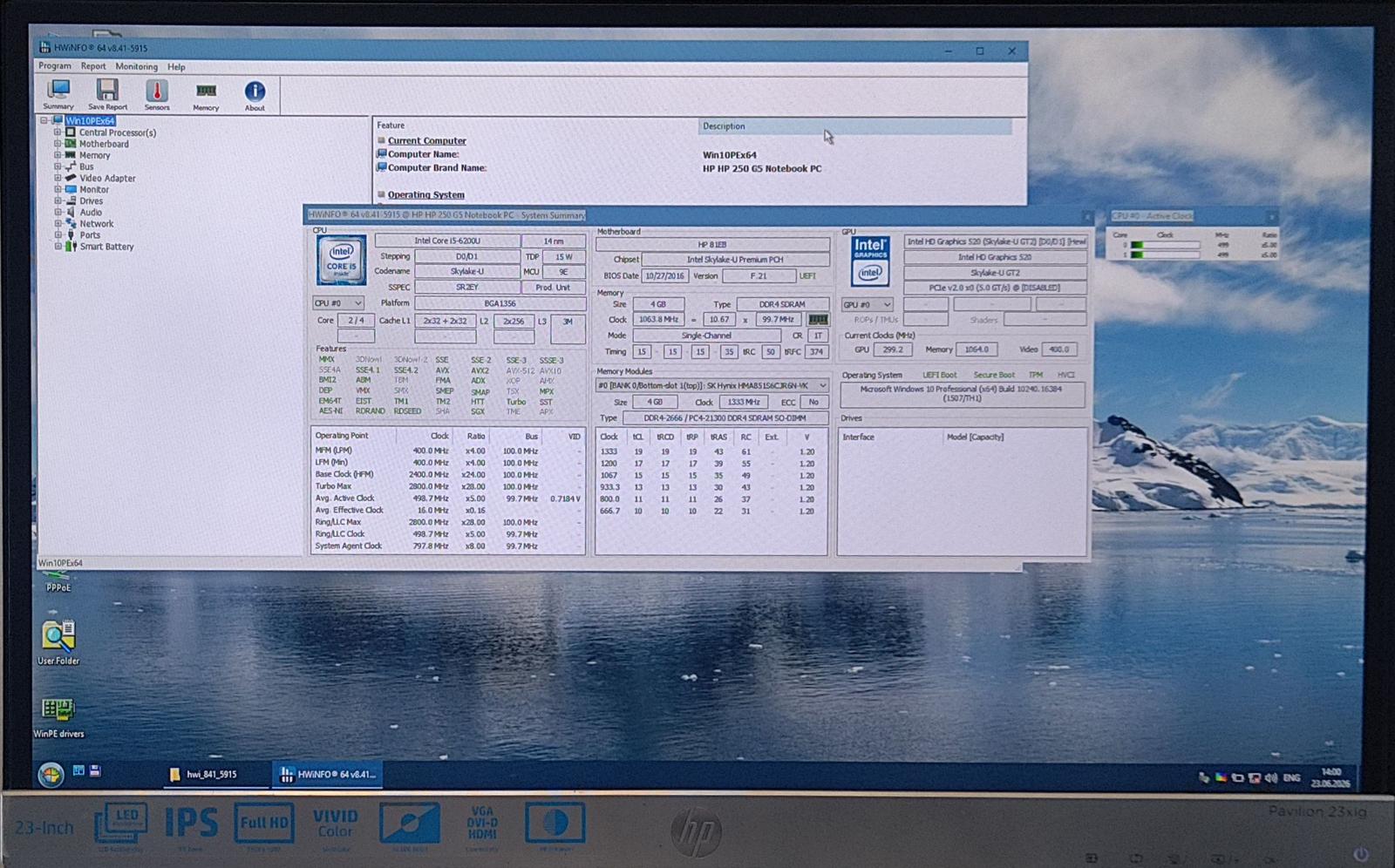The image size is (1395, 868).
Task: Click the memory chip icon beside 99.7 MHz
Action: tap(818, 320)
